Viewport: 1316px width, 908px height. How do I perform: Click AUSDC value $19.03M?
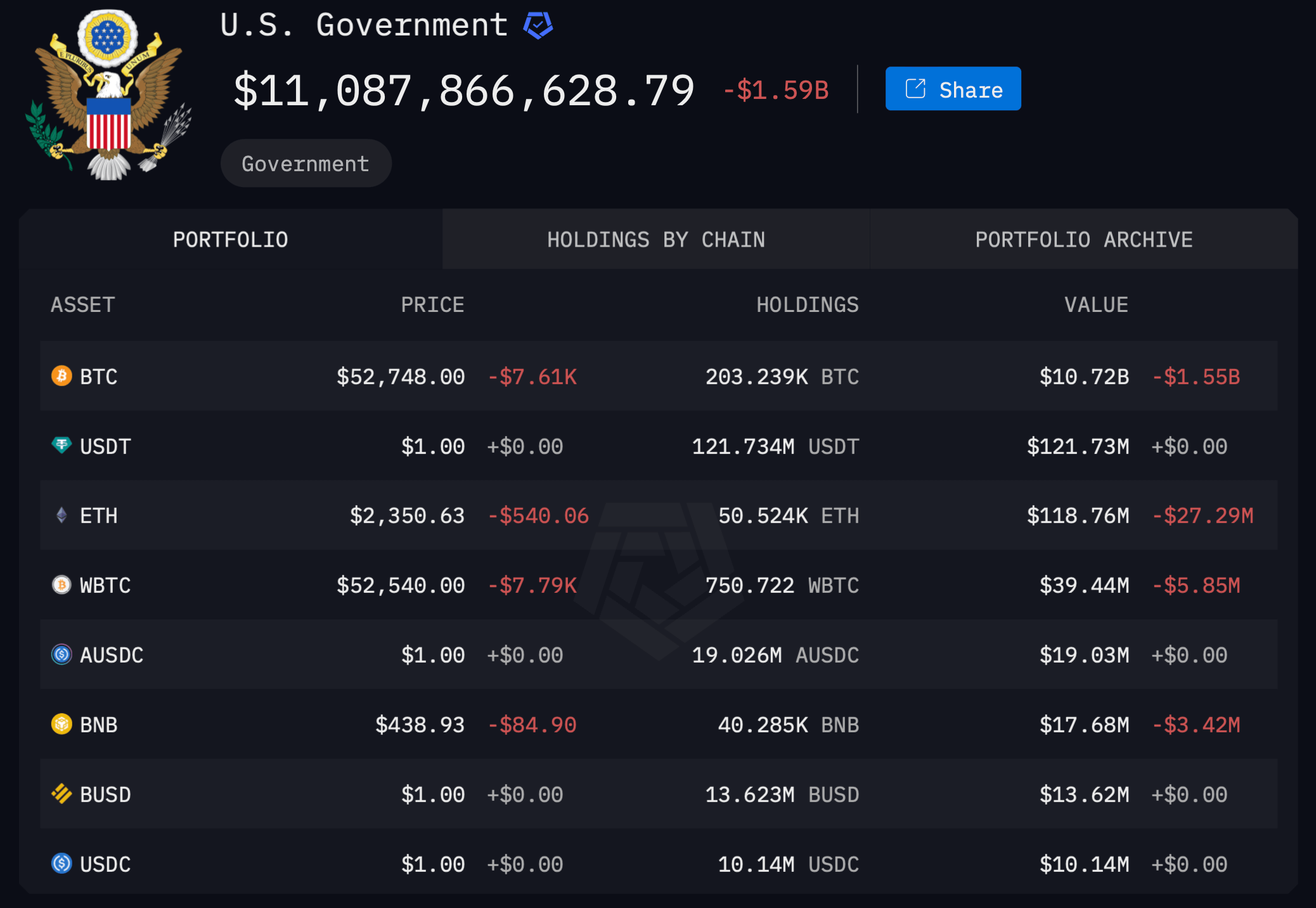tap(1084, 655)
